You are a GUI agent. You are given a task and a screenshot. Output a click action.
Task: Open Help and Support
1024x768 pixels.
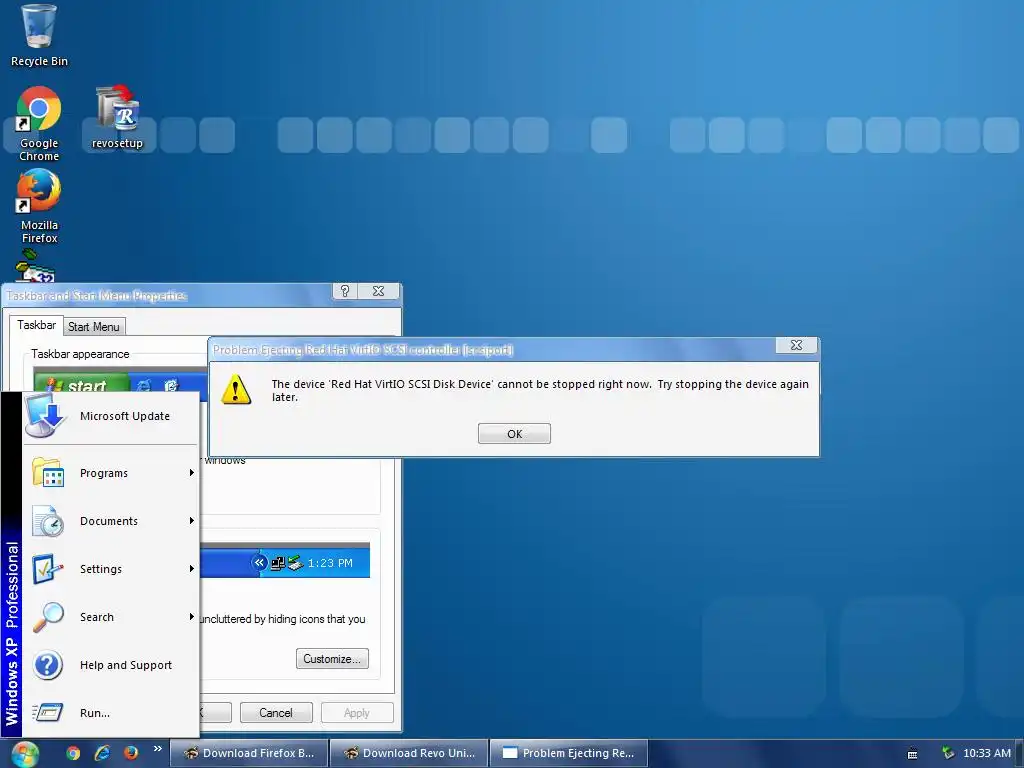110,665
